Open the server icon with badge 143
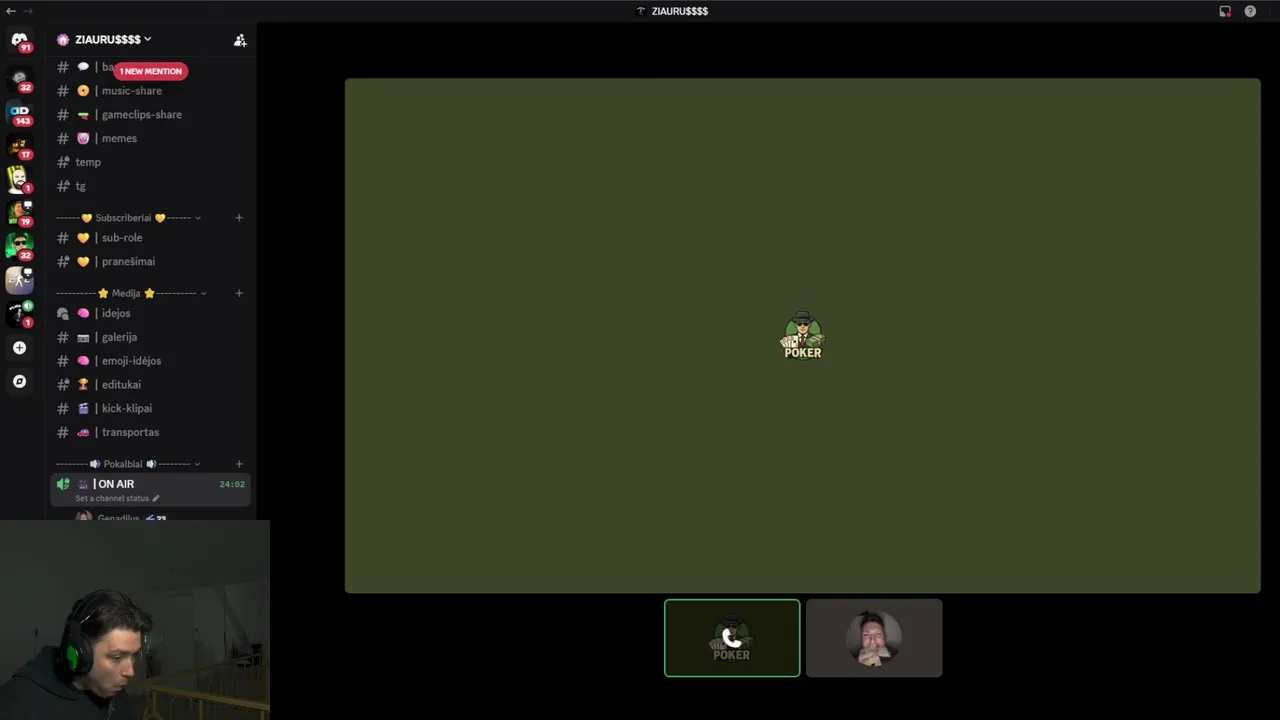Viewport: 1280px width, 720px height. (19, 113)
